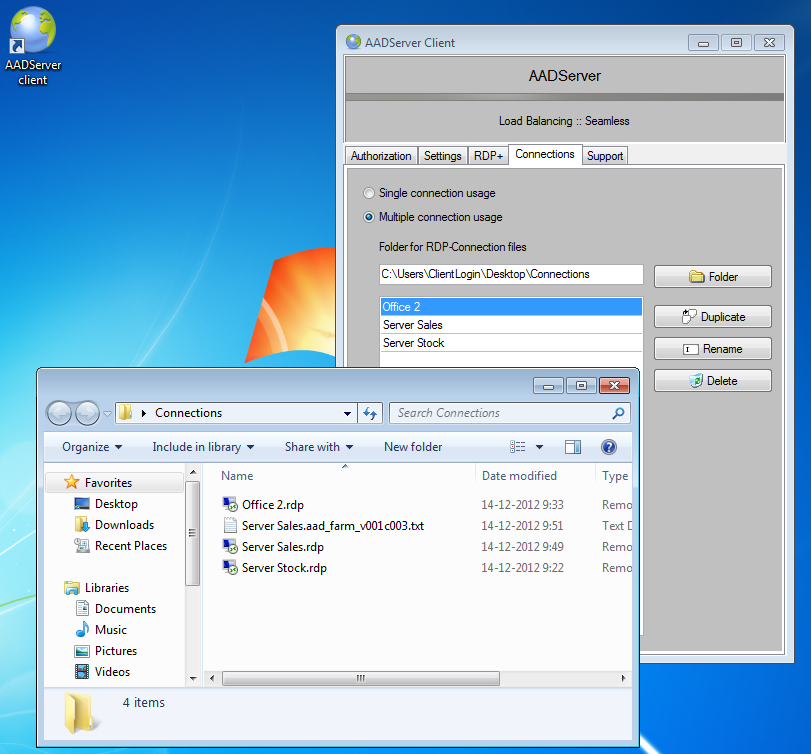
Task: Open the Include in library dropdown
Action: [203, 447]
